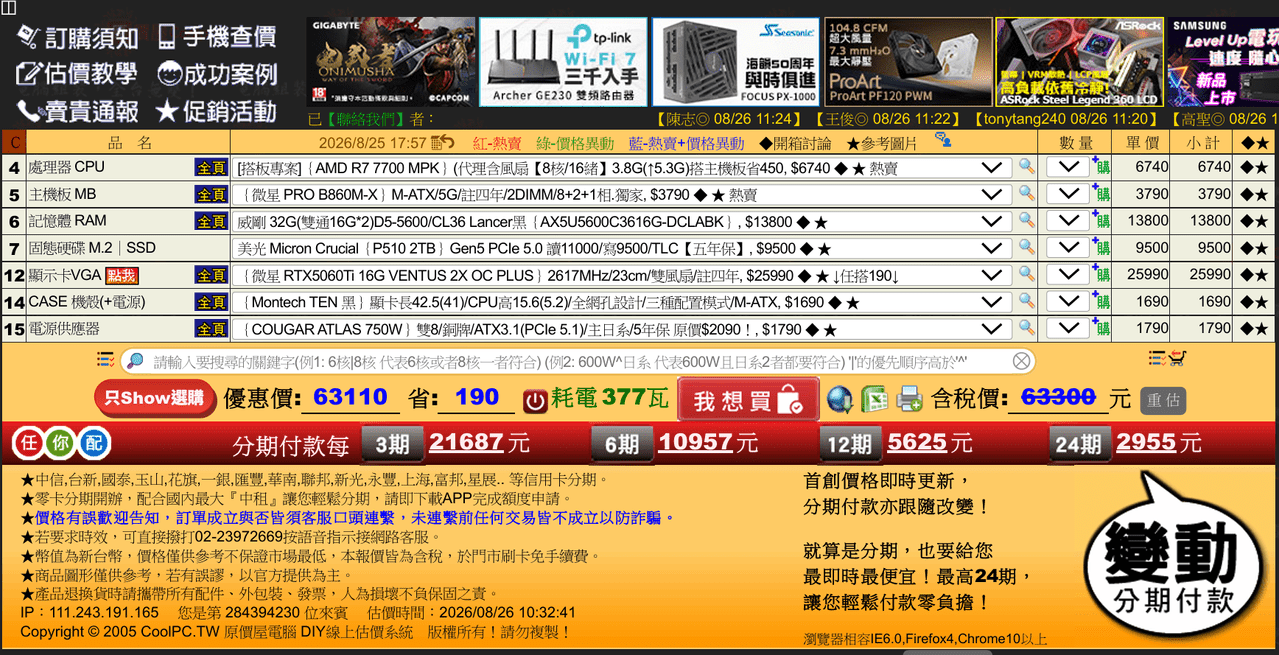Open the 主機板 MB product dropdown
Viewport: 1279px width, 655px height.
pos(621,194)
